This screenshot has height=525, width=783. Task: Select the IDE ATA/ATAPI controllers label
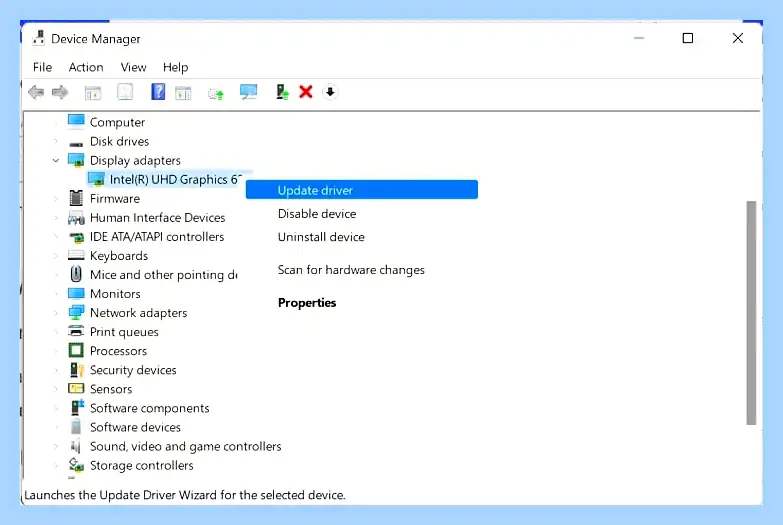(x=157, y=237)
